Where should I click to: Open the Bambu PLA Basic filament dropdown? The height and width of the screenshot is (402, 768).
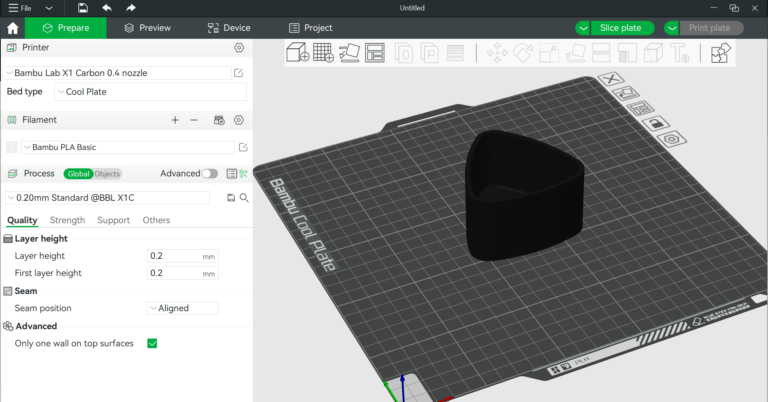pos(128,147)
